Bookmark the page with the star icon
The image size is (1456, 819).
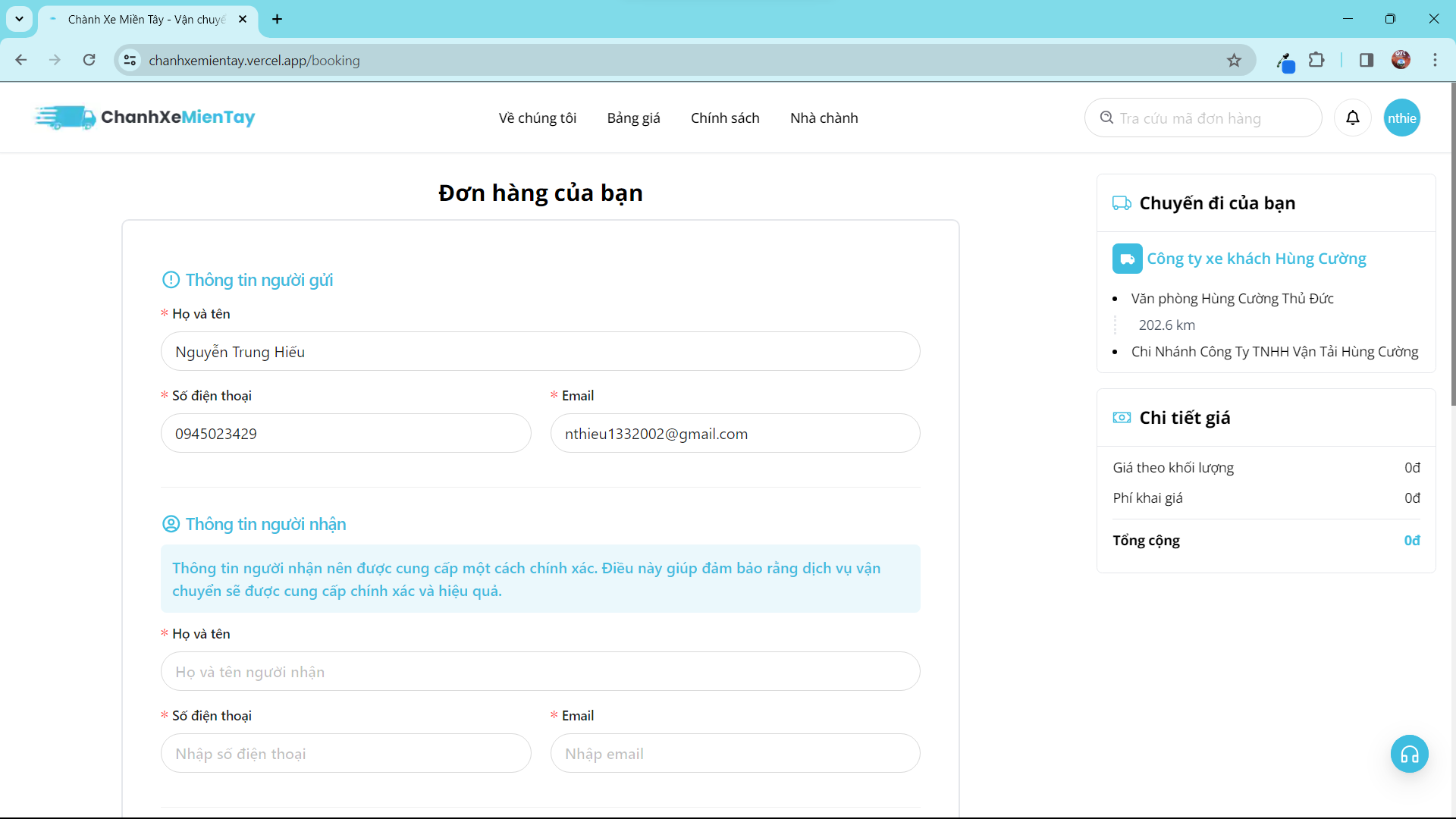point(1235,60)
